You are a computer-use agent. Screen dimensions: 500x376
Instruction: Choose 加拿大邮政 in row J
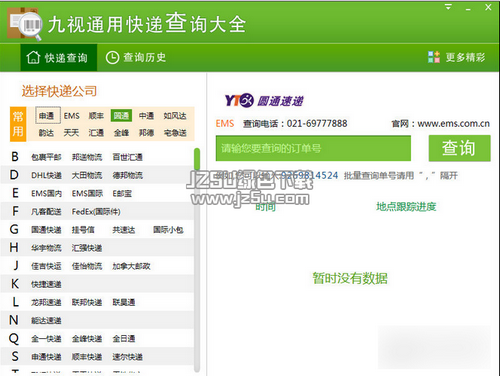pos(132,266)
